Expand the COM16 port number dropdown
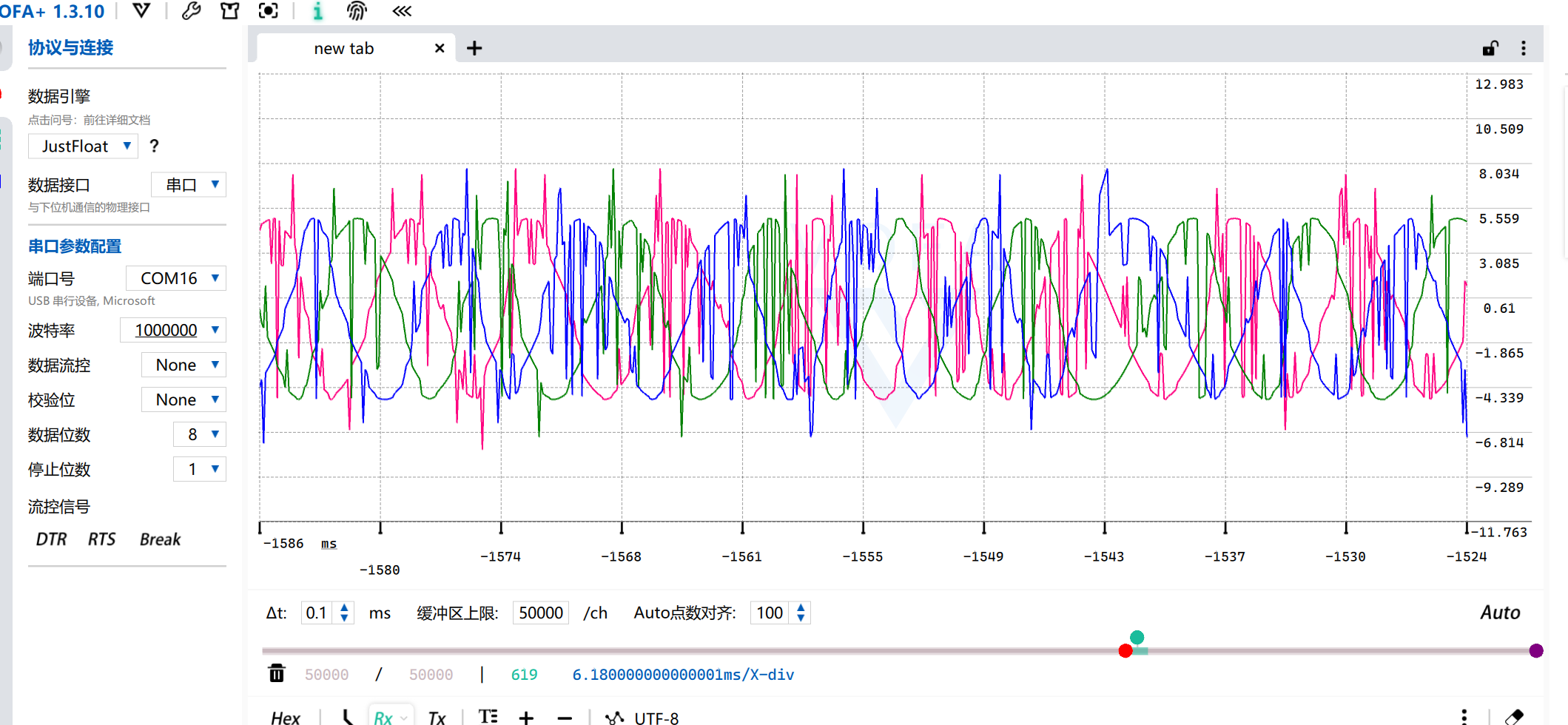 coord(176,278)
